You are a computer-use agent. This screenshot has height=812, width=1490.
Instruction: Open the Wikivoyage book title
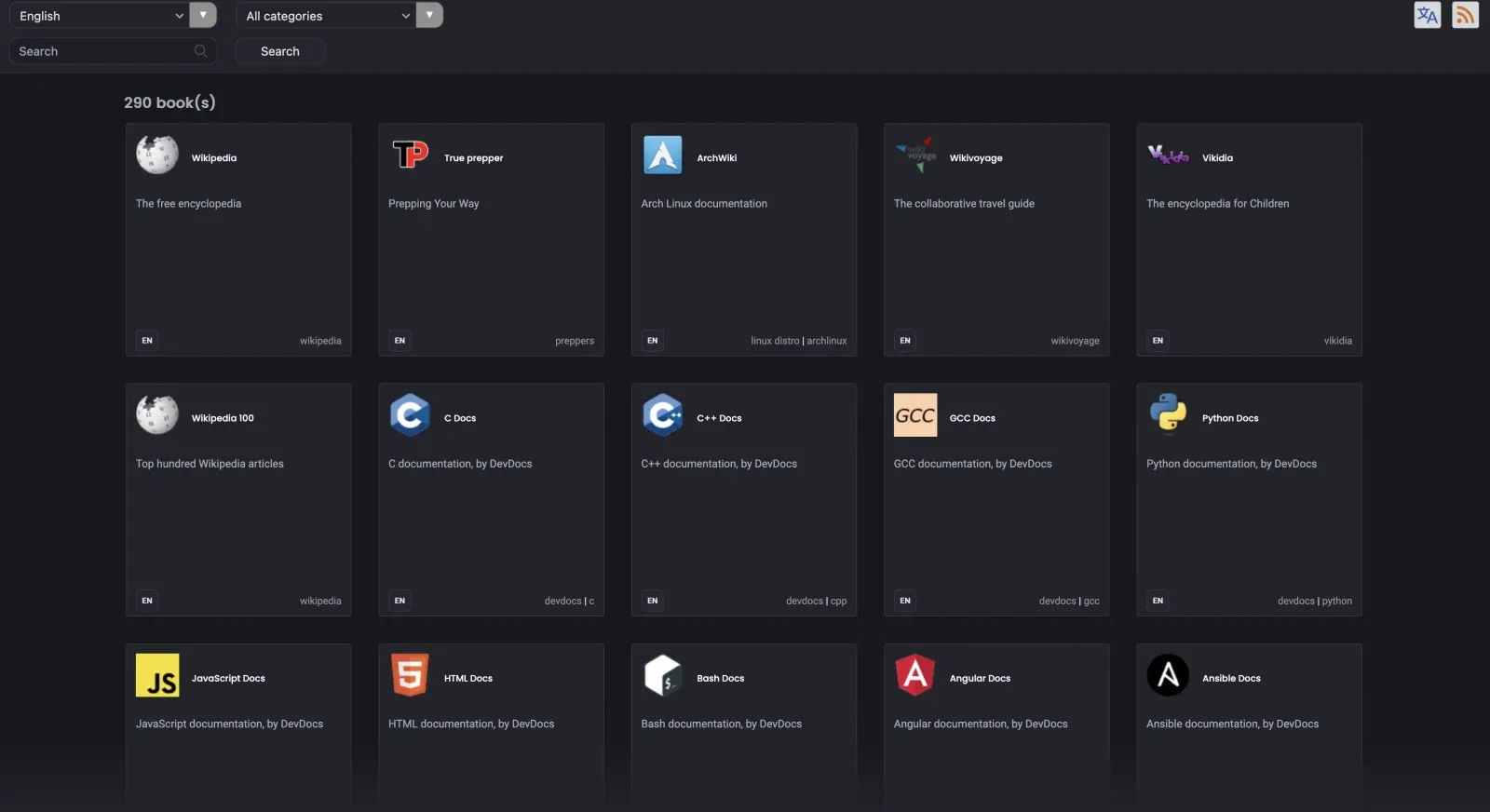click(x=976, y=158)
